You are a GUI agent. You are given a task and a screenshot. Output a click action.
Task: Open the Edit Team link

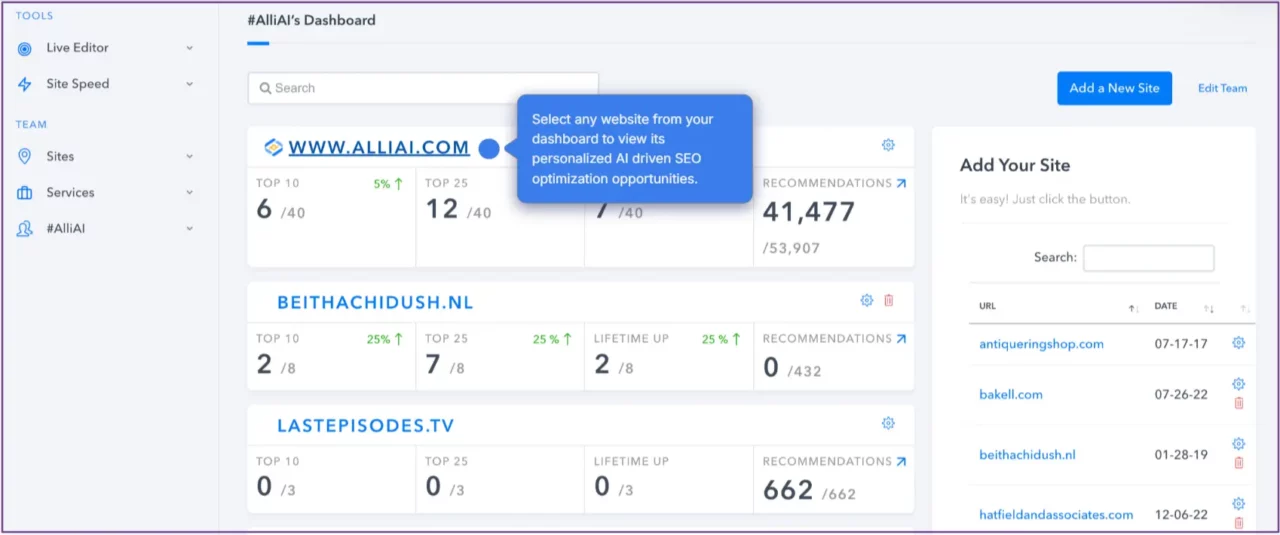[x=1222, y=88]
